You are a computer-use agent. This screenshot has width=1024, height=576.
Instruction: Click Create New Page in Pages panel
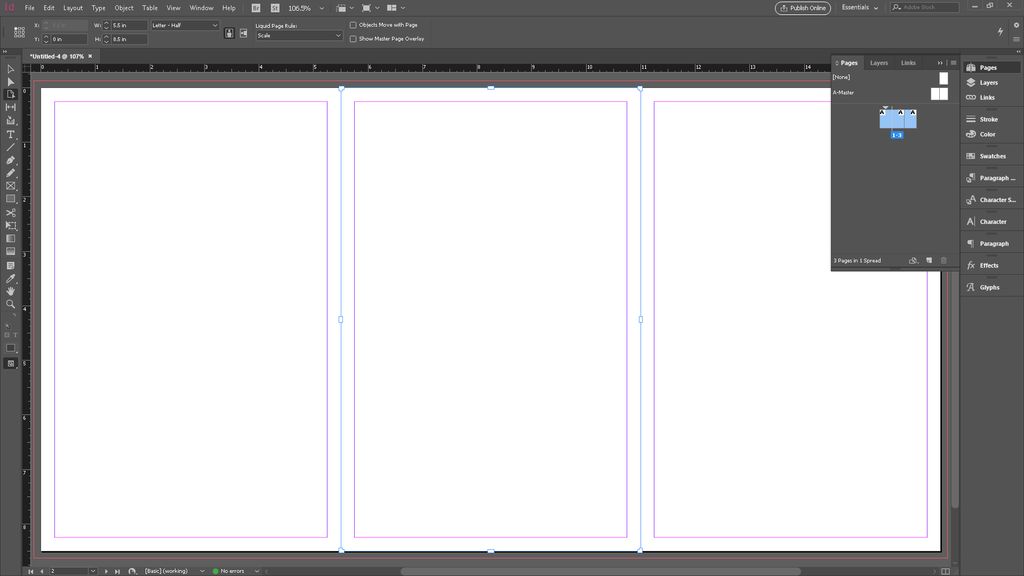[928, 260]
